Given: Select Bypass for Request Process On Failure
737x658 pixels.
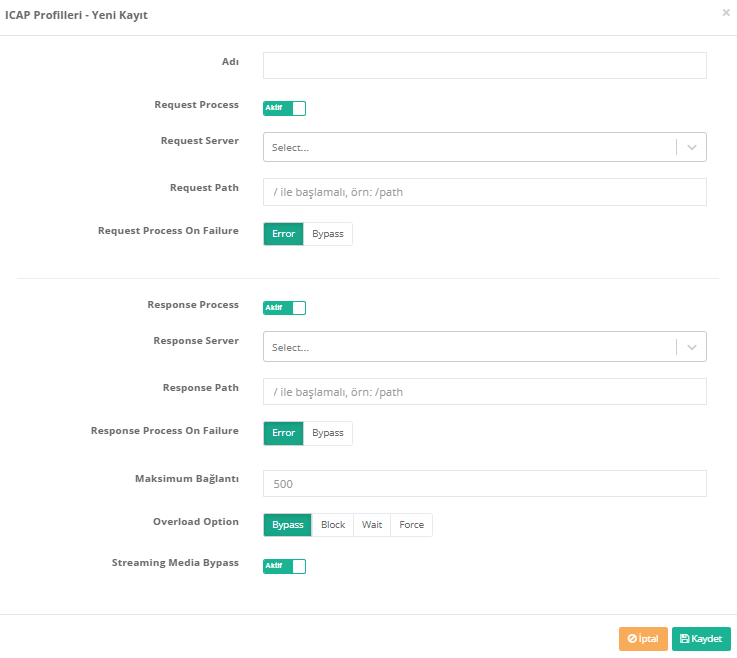Looking at the screenshot, I should [327, 234].
